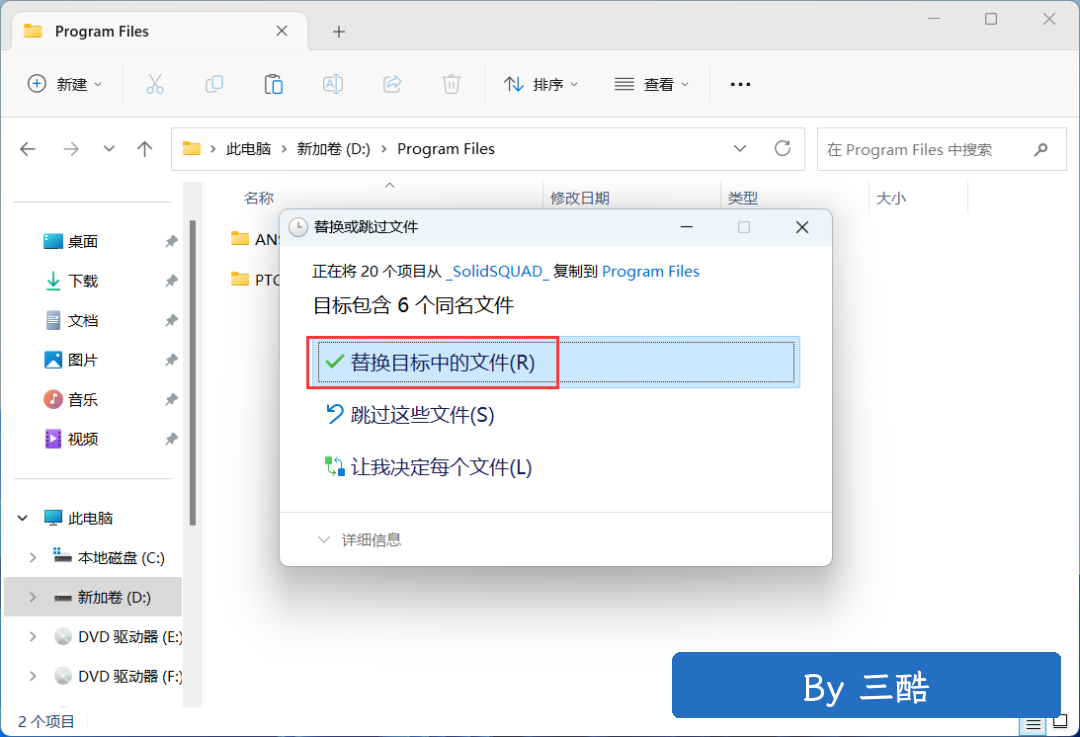The width and height of the screenshot is (1080, 737).
Task: Select 本地磁盘 (C:) in navigation pane
Action: click(x=121, y=557)
